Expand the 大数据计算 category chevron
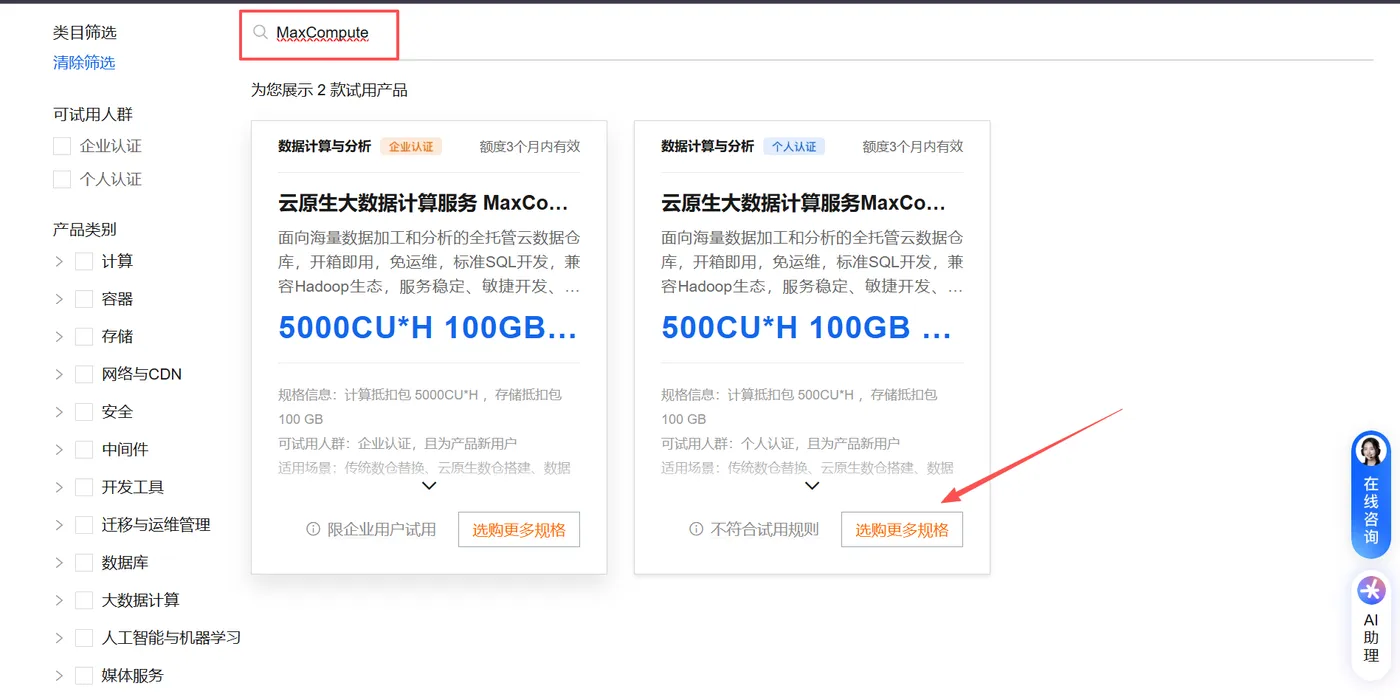1400x700 pixels. pyautogui.click(x=58, y=600)
